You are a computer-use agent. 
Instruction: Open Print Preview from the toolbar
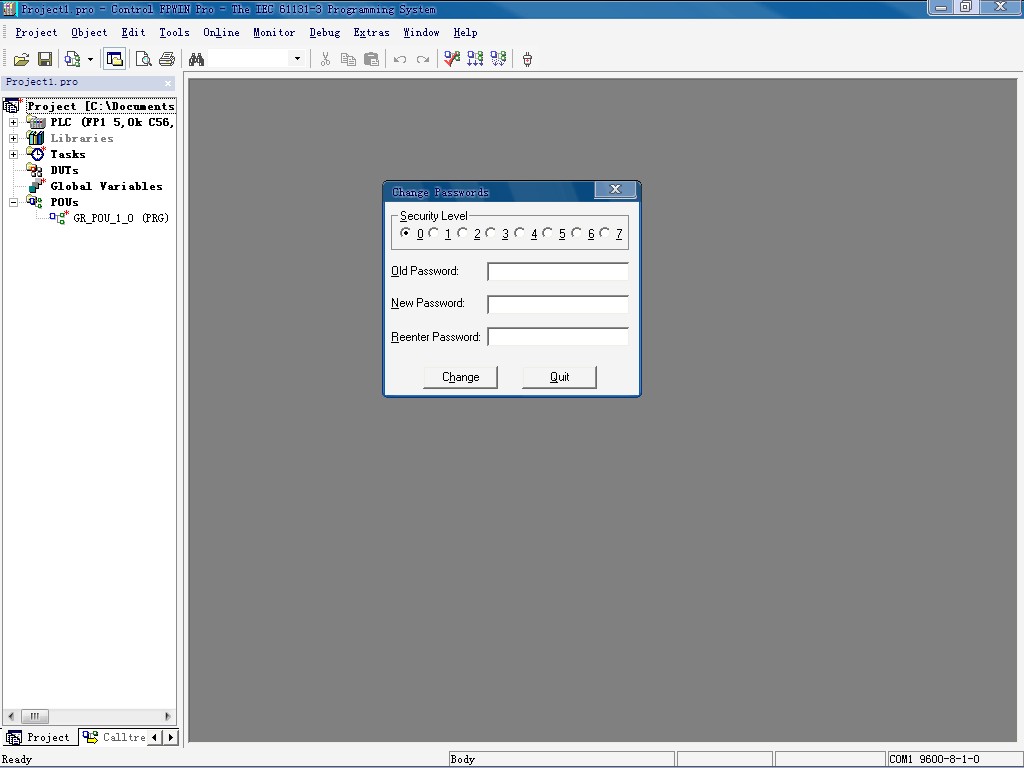144,59
